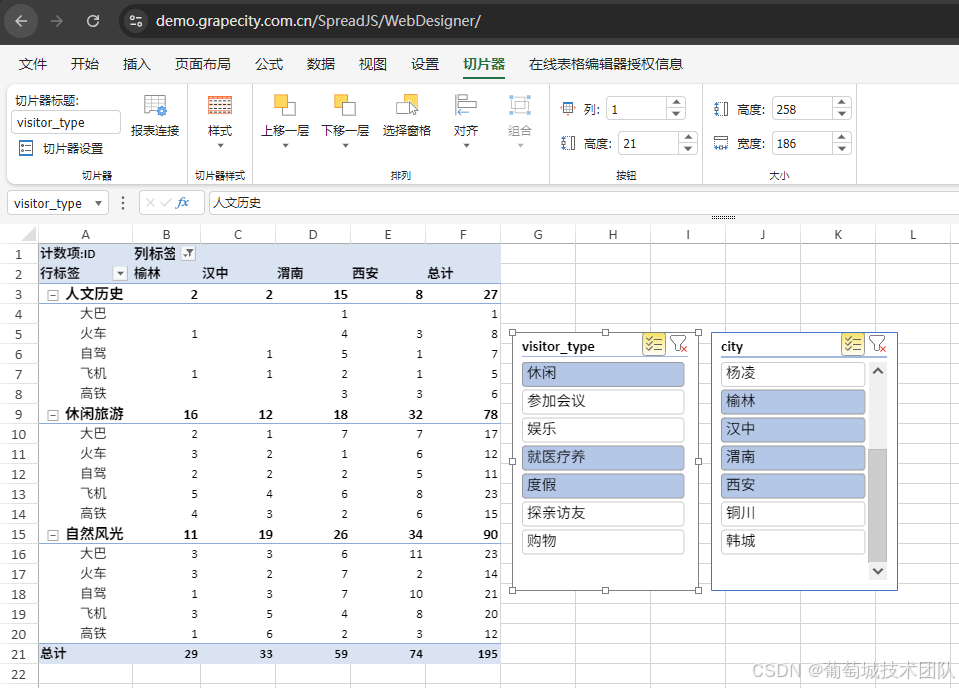959x688 pixels.
Task: Click the fx insert function icon
Action: coord(182,202)
